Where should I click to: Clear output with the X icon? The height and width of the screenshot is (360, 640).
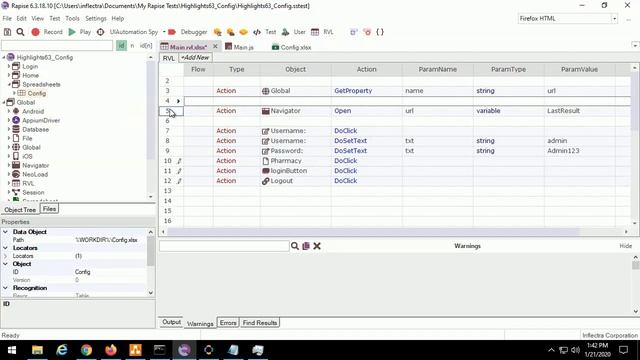tap(317, 246)
